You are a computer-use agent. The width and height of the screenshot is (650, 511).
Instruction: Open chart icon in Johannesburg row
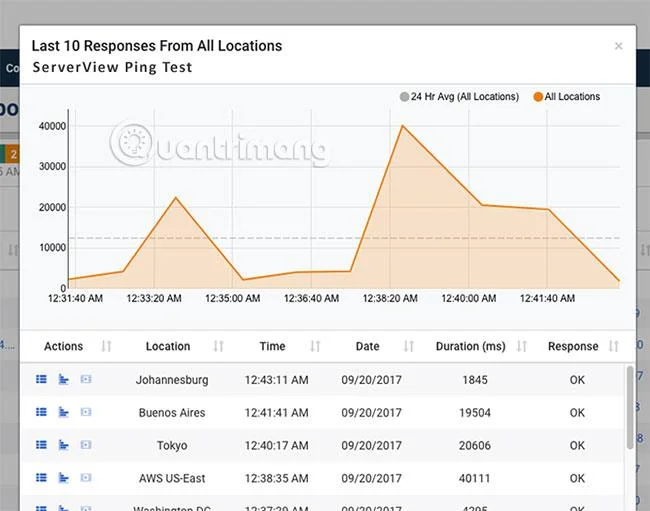pyautogui.click(x=63, y=379)
